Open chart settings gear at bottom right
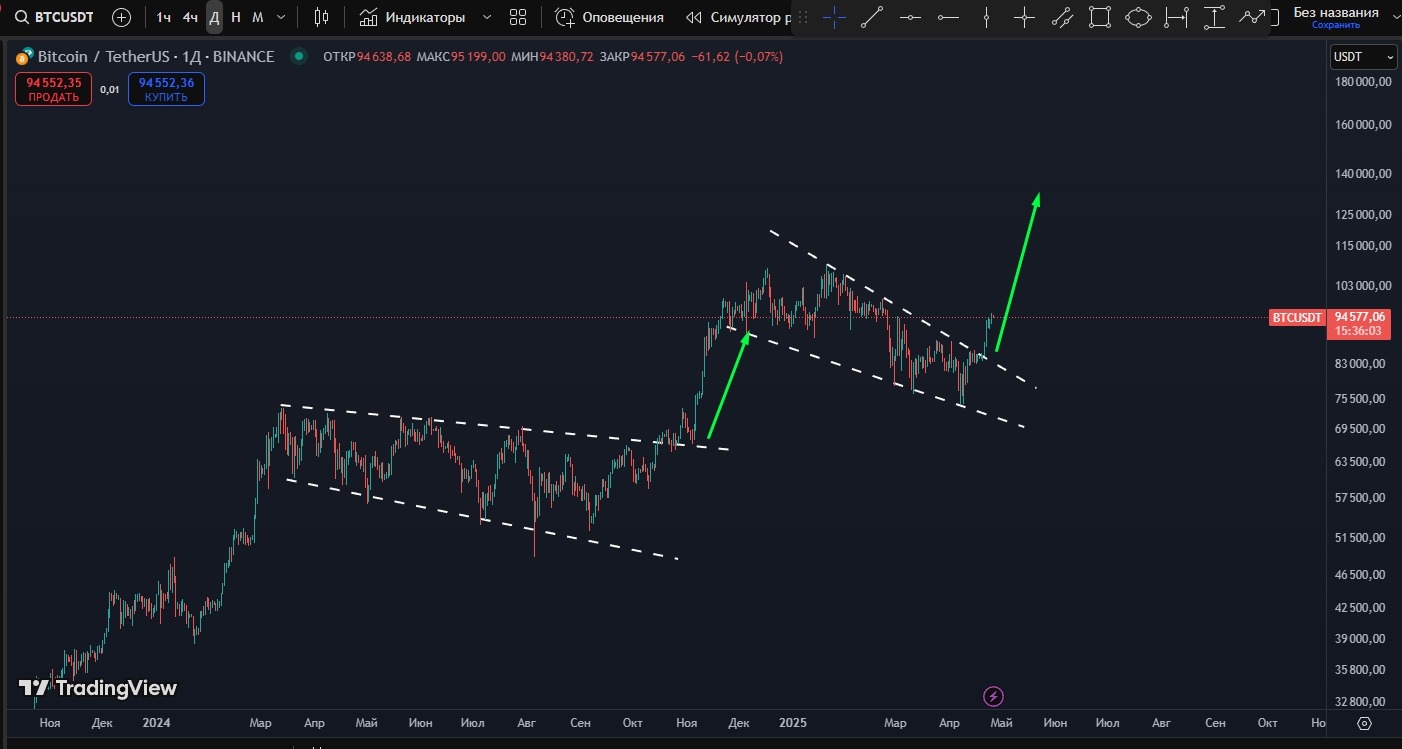The height and width of the screenshot is (749, 1402). click(x=1365, y=723)
